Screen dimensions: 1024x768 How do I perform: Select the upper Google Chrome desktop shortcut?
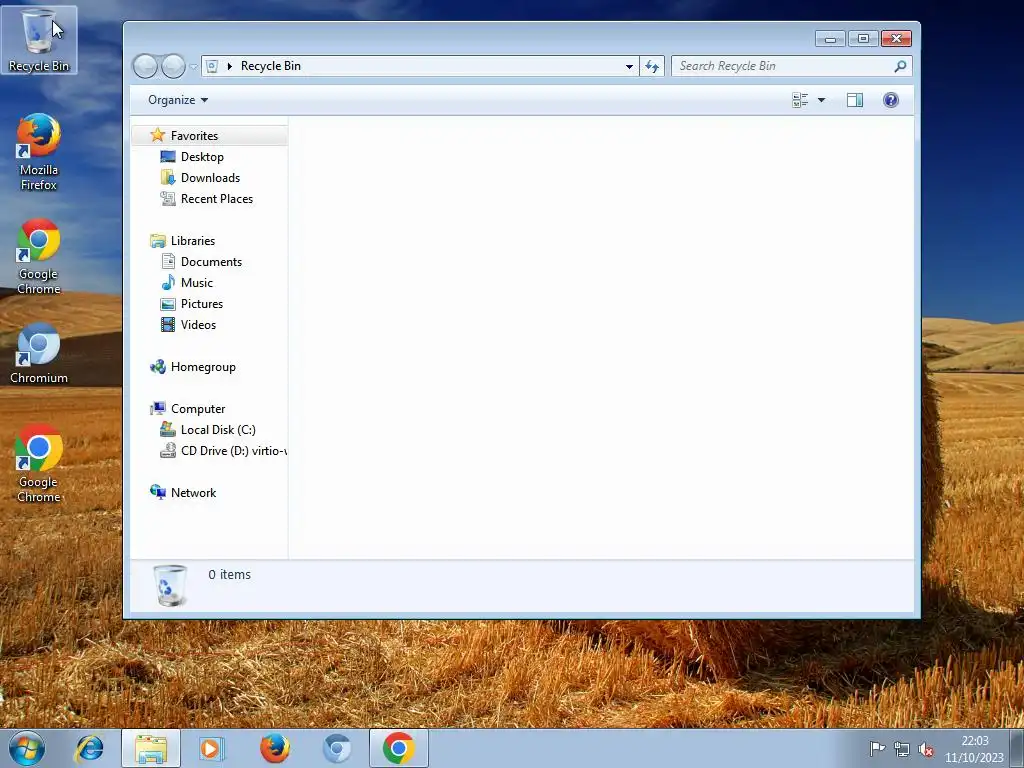coord(39,256)
